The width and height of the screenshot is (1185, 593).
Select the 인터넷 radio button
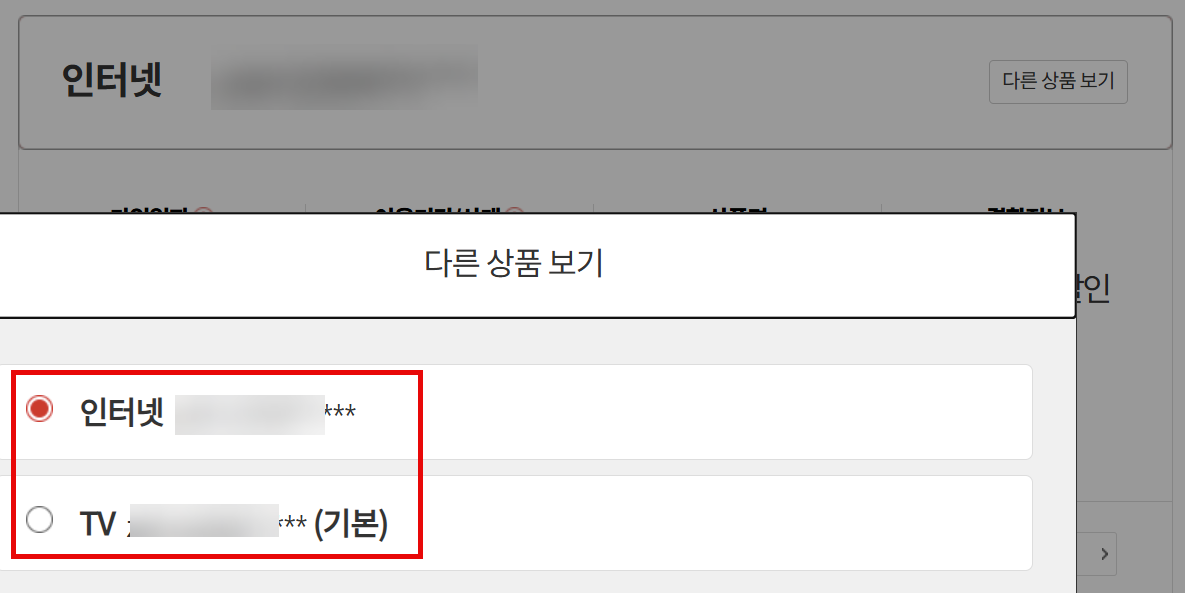(x=39, y=409)
